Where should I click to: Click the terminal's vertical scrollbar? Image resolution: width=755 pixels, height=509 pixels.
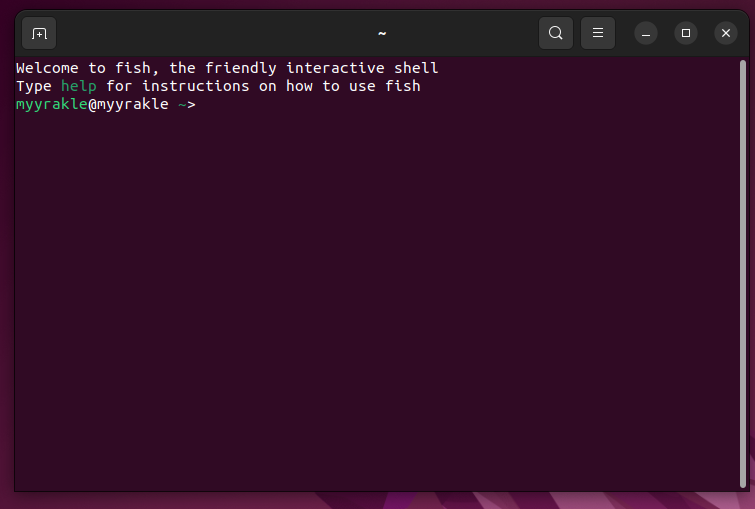742,270
